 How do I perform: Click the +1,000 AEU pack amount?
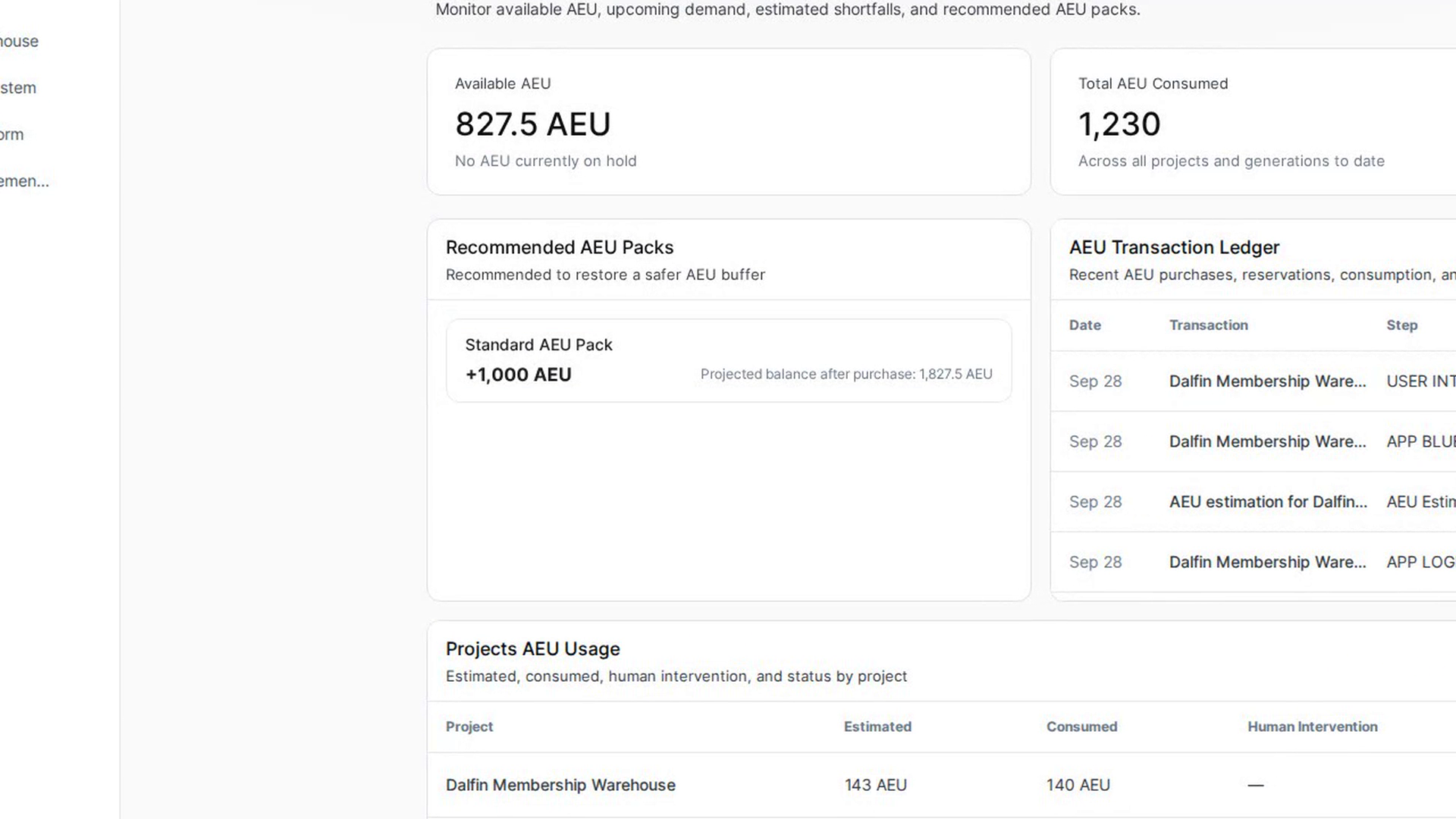coord(518,375)
